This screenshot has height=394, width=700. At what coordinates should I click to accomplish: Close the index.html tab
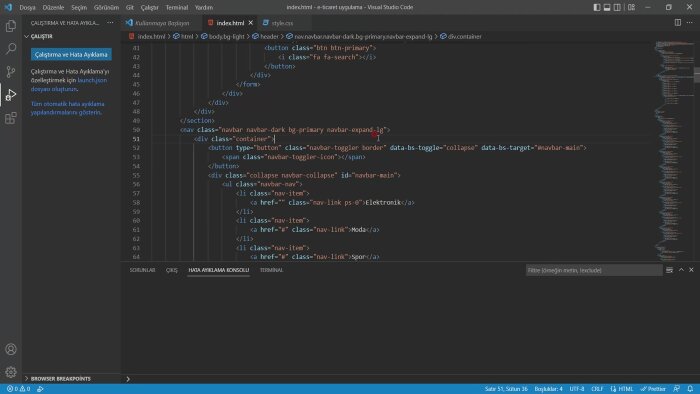tap(250, 23)
